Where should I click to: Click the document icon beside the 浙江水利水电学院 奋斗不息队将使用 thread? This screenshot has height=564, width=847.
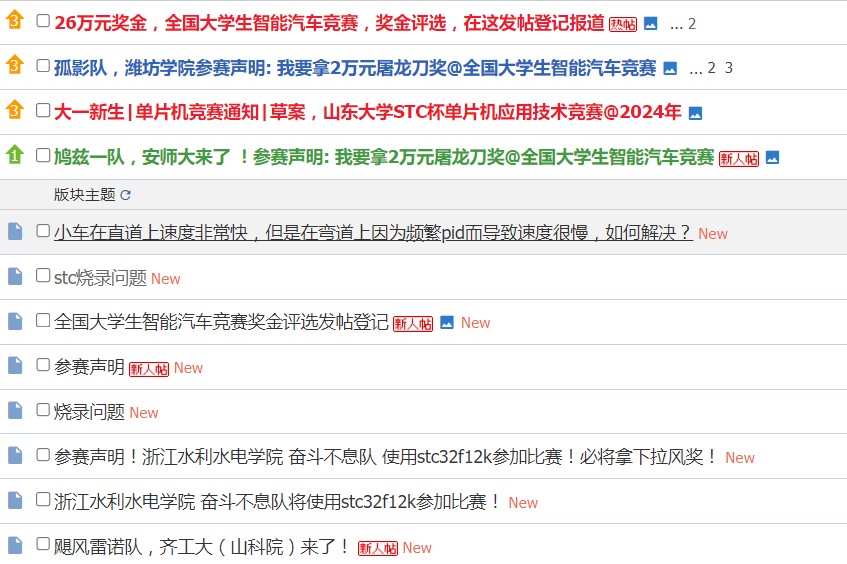[15, 500]
